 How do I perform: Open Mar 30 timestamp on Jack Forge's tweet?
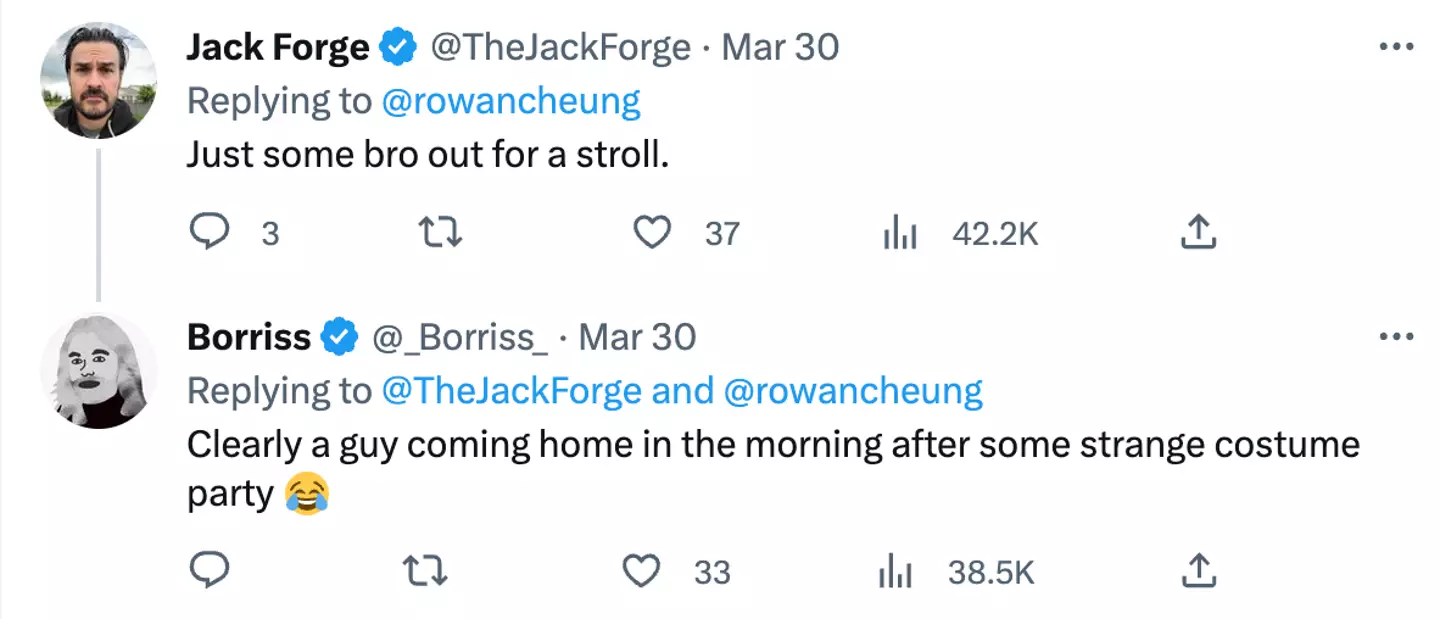(x=780, y=47)
